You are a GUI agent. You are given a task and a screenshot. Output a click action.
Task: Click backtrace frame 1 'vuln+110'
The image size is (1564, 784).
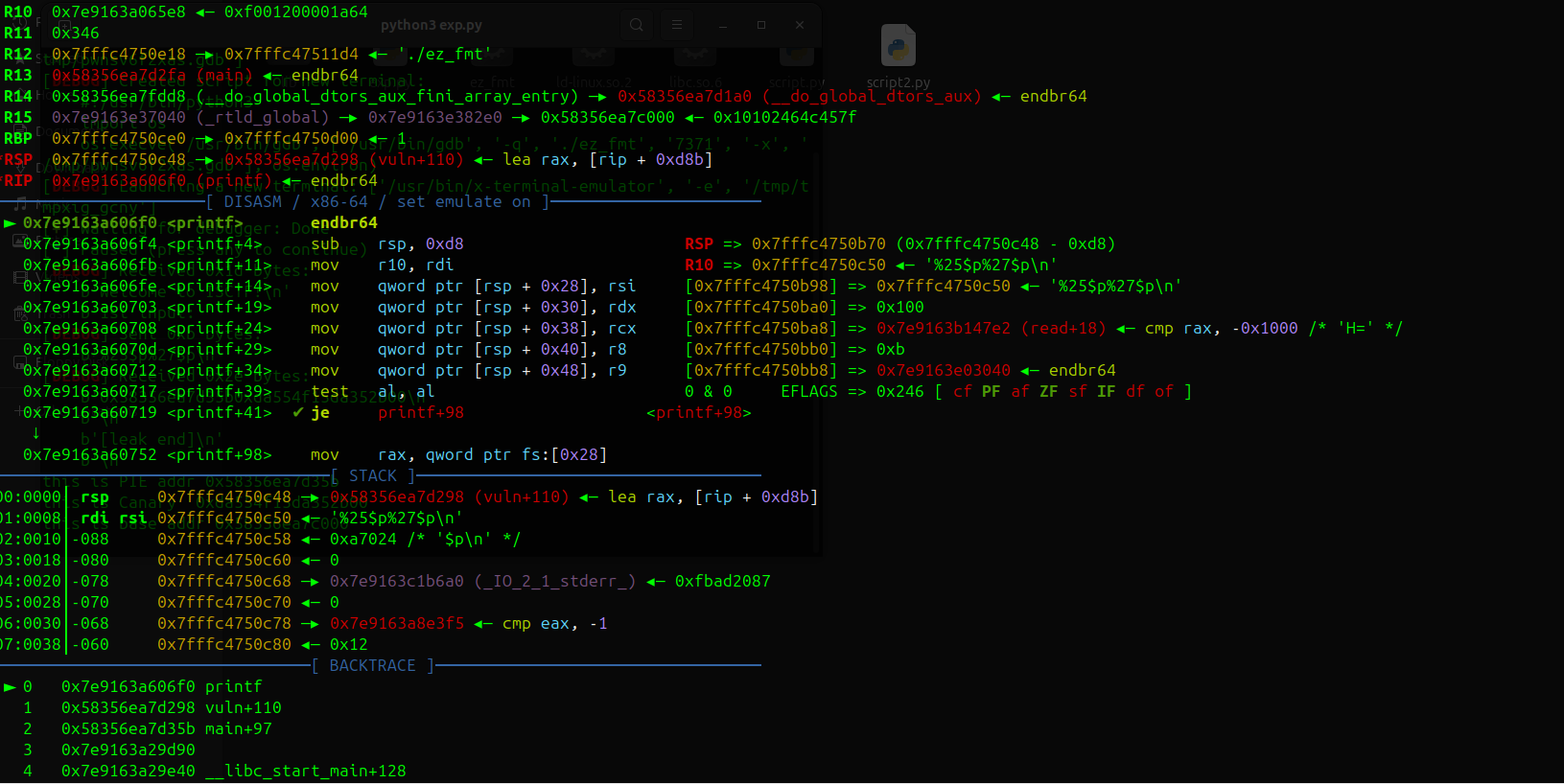point(244,707)
